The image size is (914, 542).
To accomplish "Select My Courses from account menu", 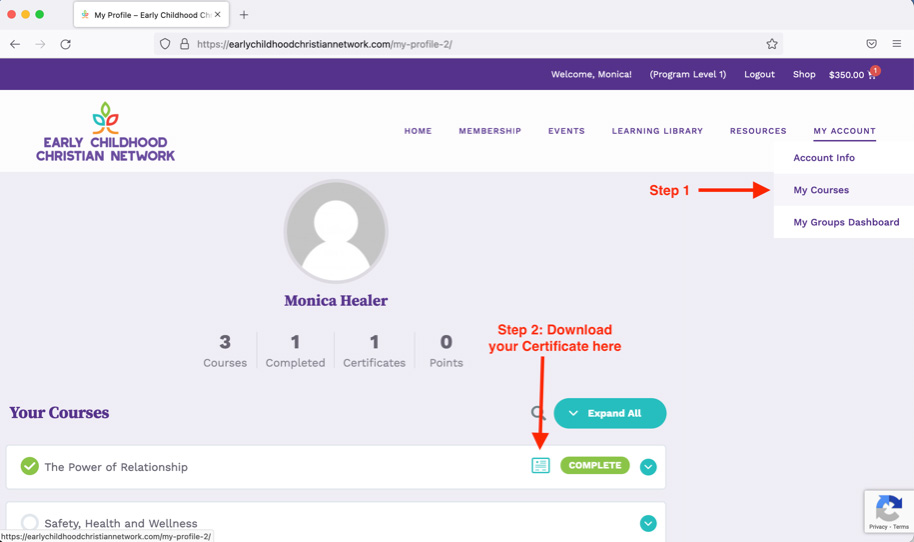I will [821, 190].
